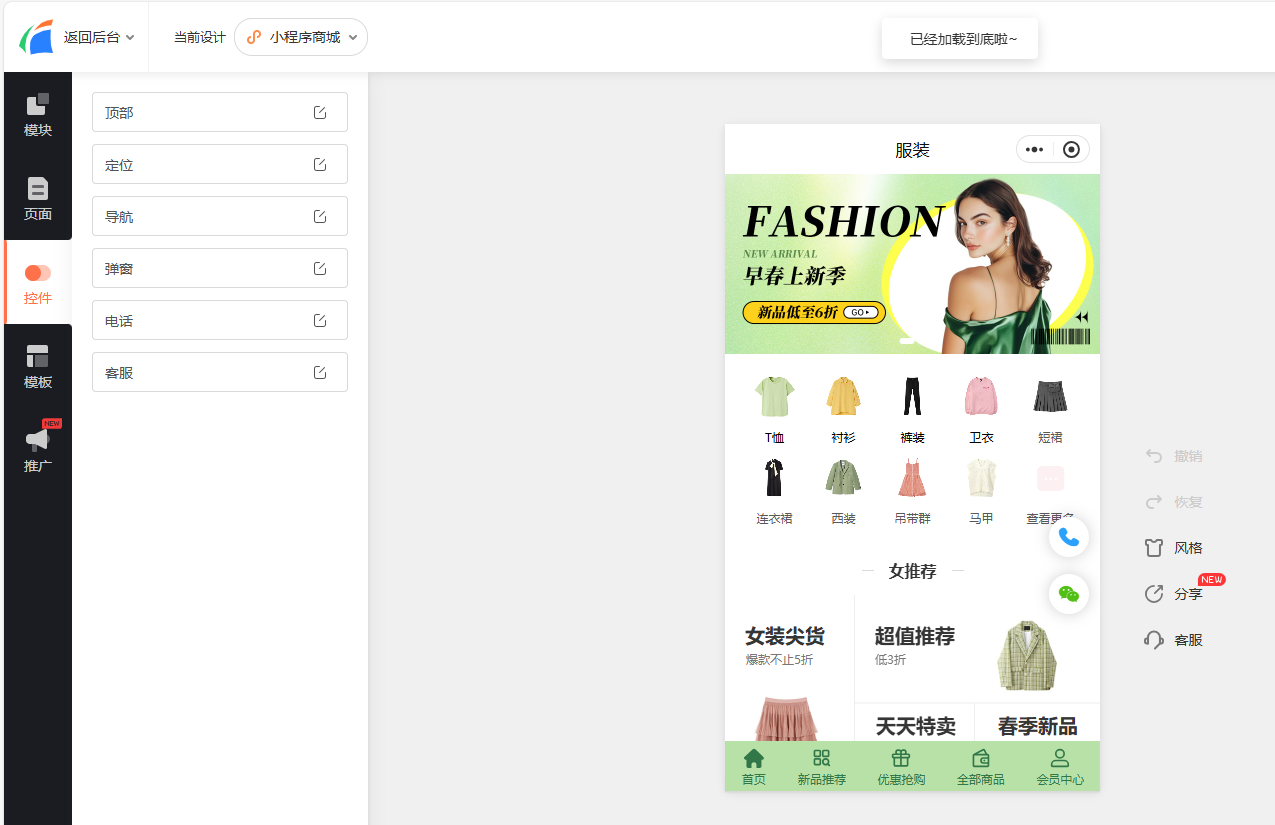This screenshot has height=825, width=1275.
Task: Select the 模板 template sidebar icon
Action: coord(38,366)
